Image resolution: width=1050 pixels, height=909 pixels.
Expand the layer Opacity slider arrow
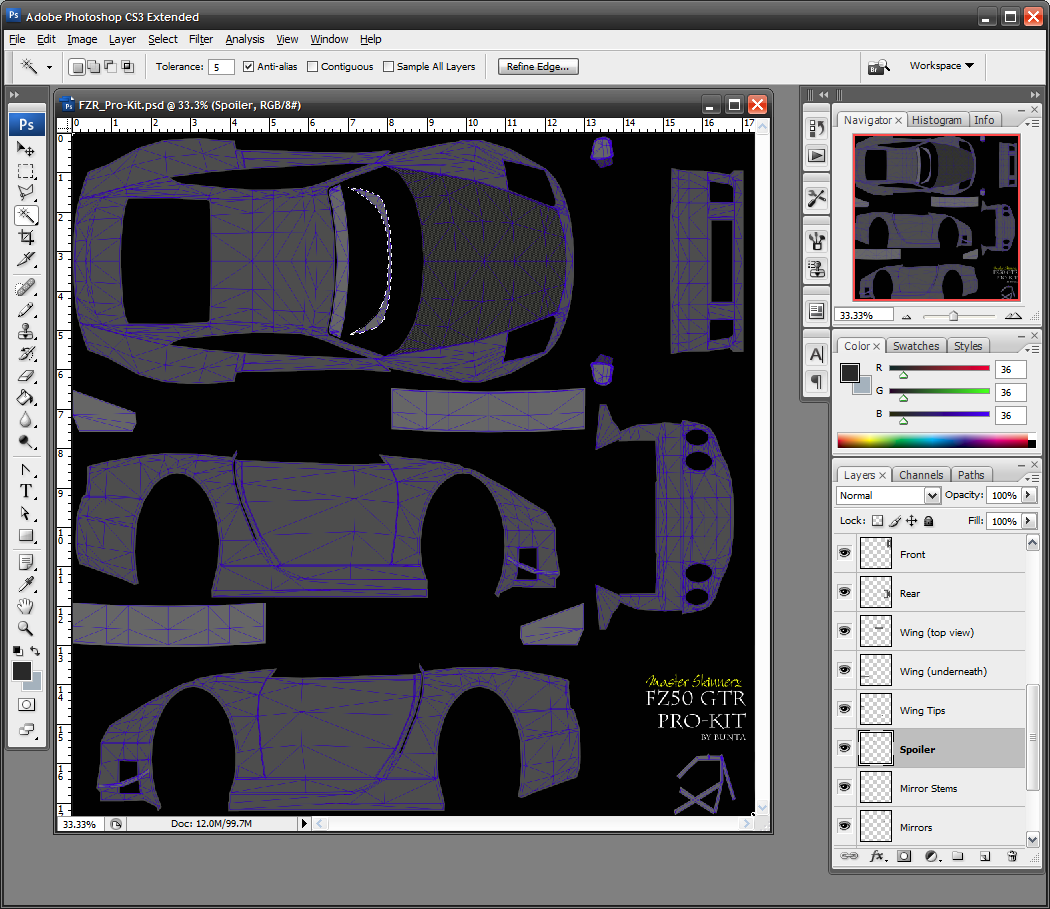point(1027,496)
